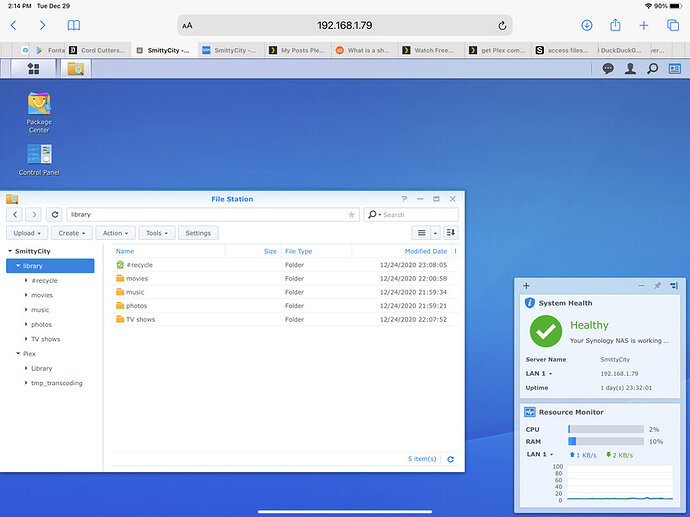Show all Safari tabs overview
The width and height of the screenshot is (690, 517).
(x=673, y=25)
